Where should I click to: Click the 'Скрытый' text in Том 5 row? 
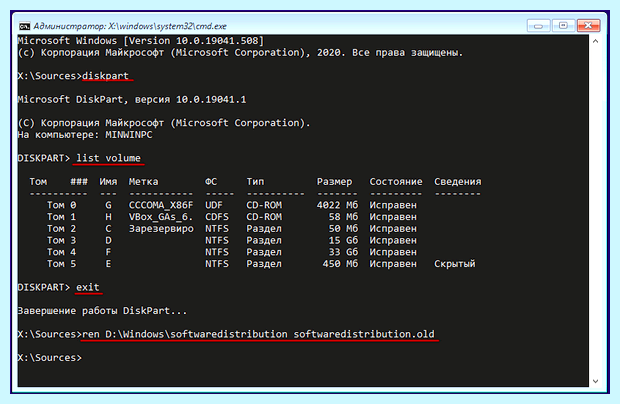point(455,264)
